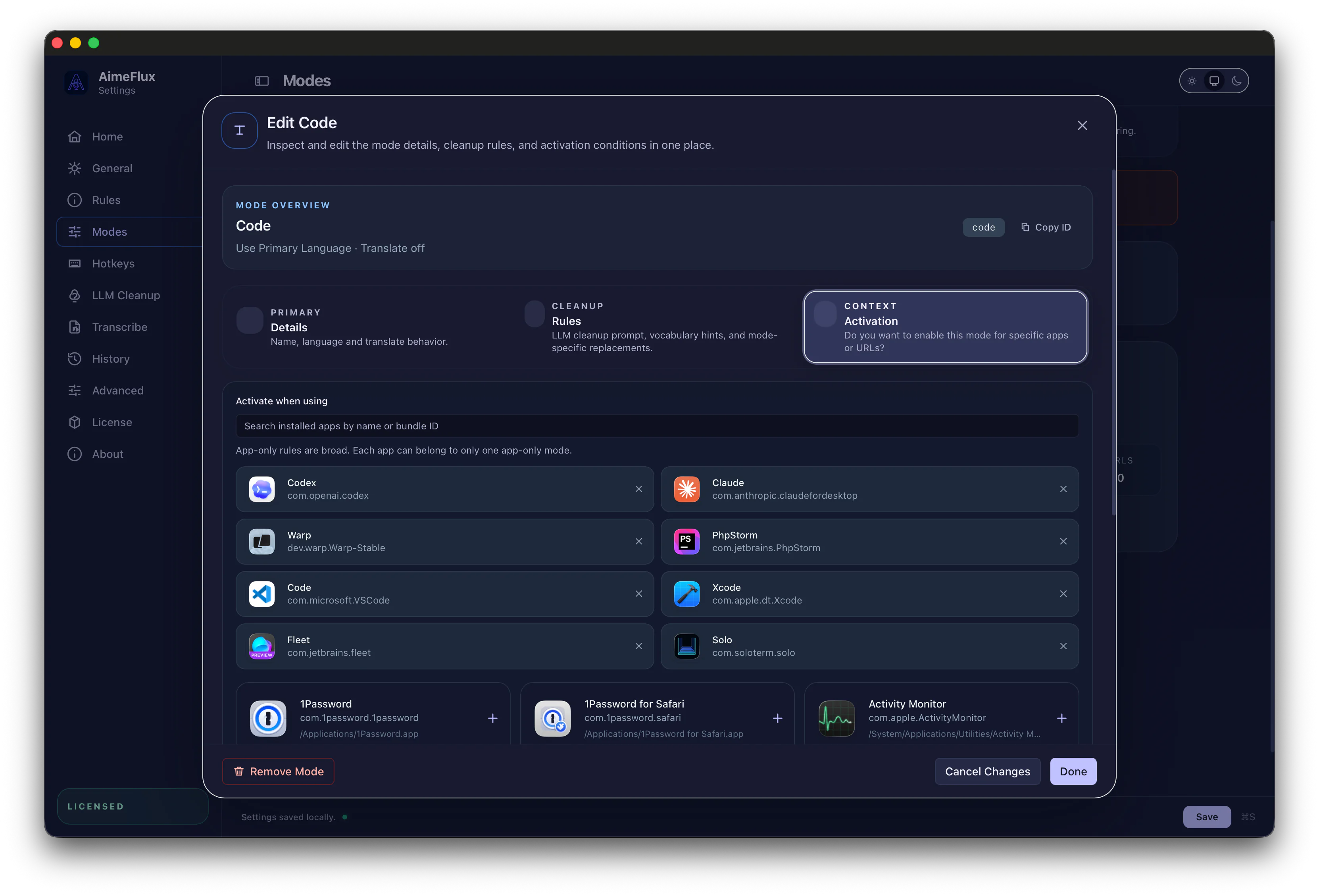Add Activity Monitor via plus icon
This screenshot has height=896, width=1319.
click(1062, 718)
